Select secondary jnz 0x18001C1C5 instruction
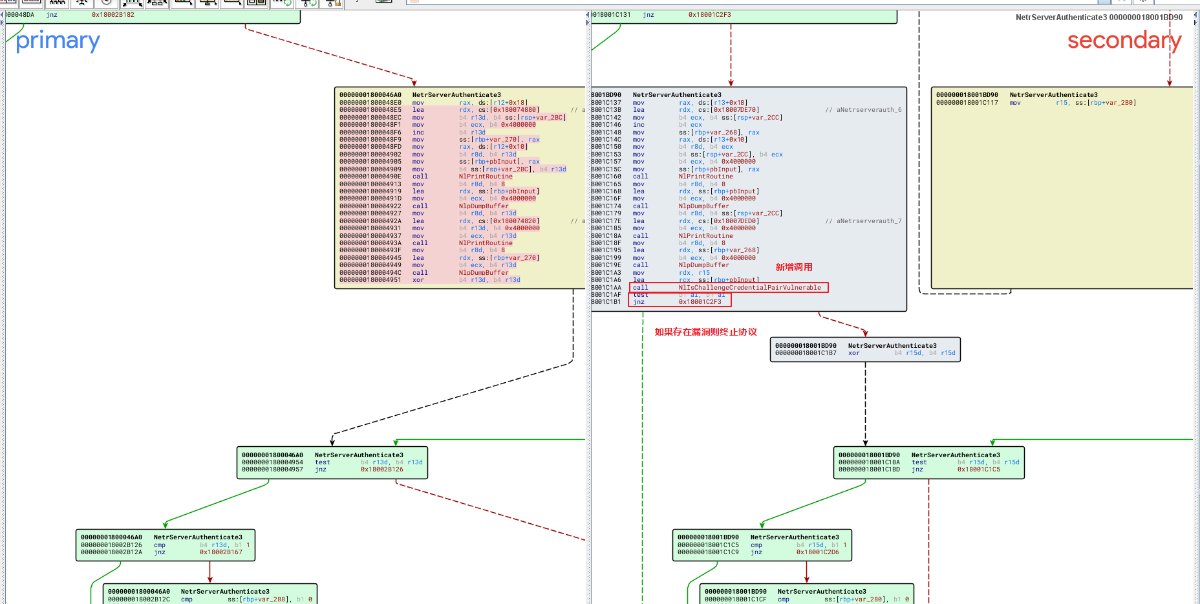This screenshot has height=604, width=1200. pyautogui.click(x=920, y=469)
